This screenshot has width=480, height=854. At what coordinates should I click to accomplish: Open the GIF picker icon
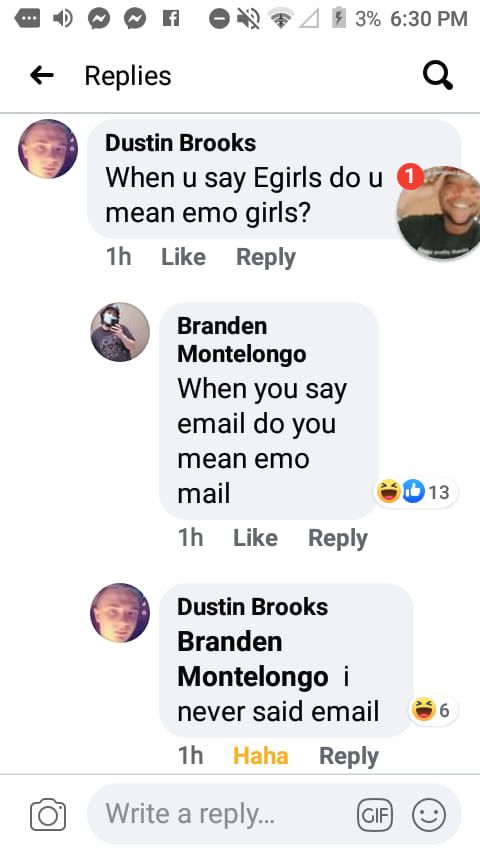(x=374, y=815)
